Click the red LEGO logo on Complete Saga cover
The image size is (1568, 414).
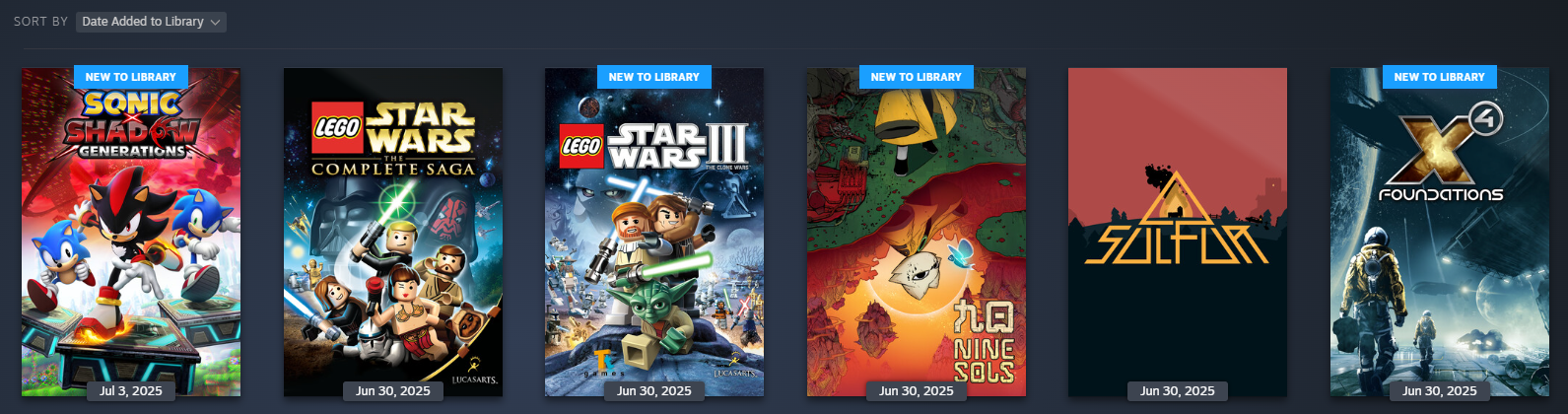[337, 127]
